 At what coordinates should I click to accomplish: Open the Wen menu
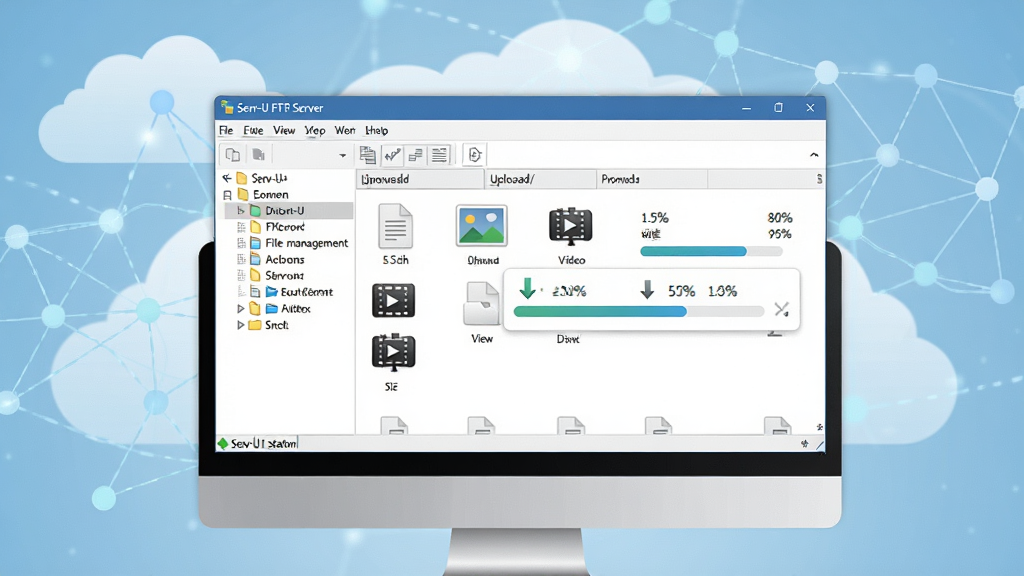point(345,131)
